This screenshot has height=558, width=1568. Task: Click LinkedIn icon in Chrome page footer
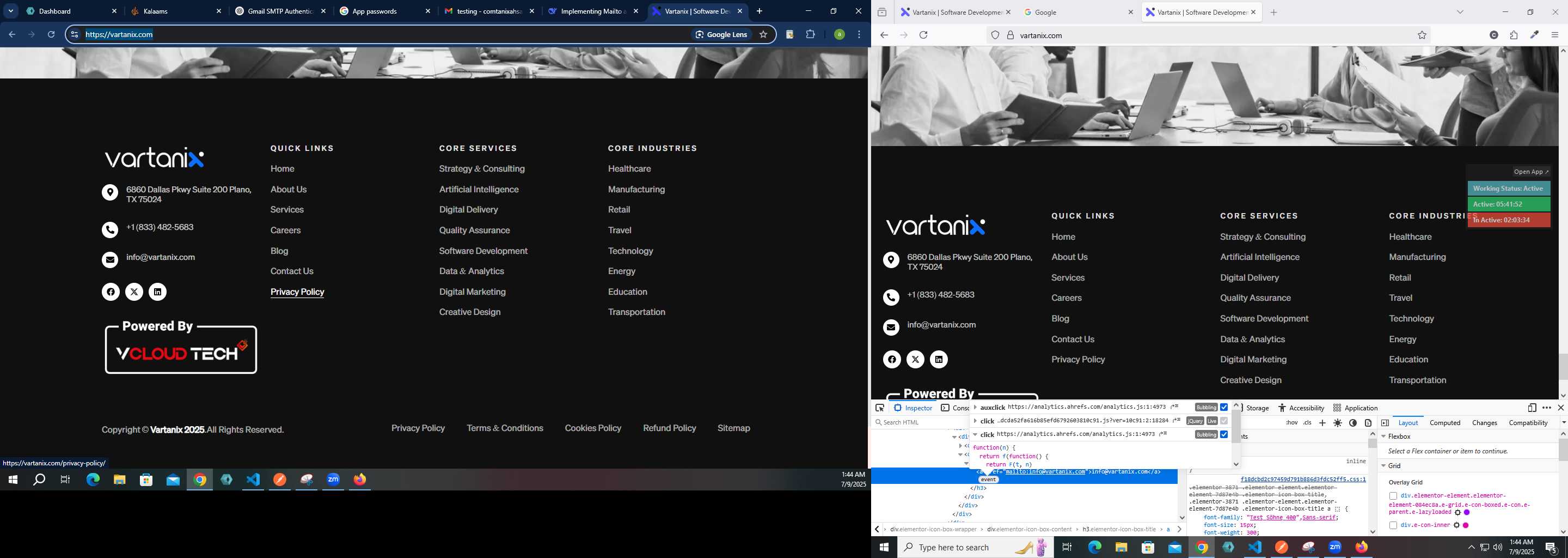(158, 292)
